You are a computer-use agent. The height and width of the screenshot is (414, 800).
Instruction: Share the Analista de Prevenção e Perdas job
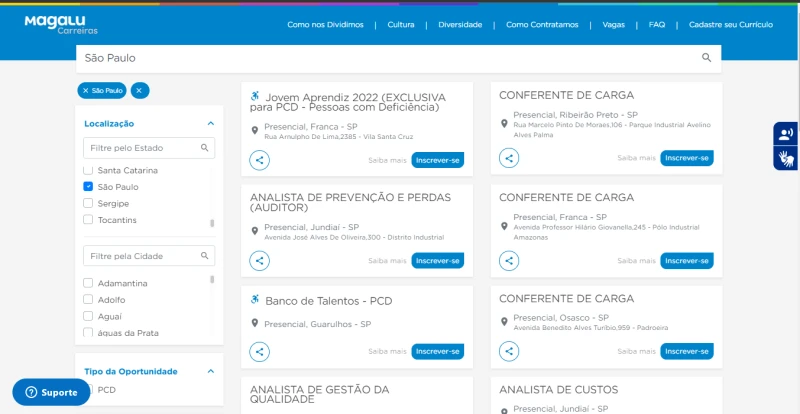coord(259,261)
